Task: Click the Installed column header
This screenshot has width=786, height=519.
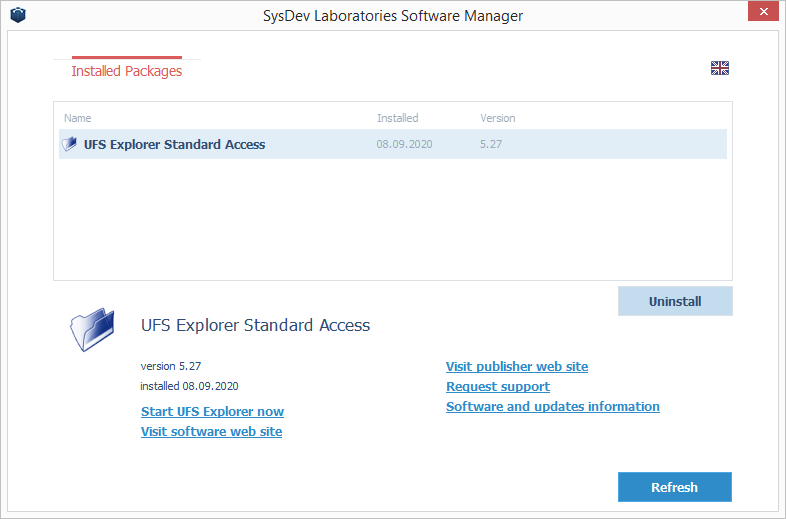Action: (398, 118)
